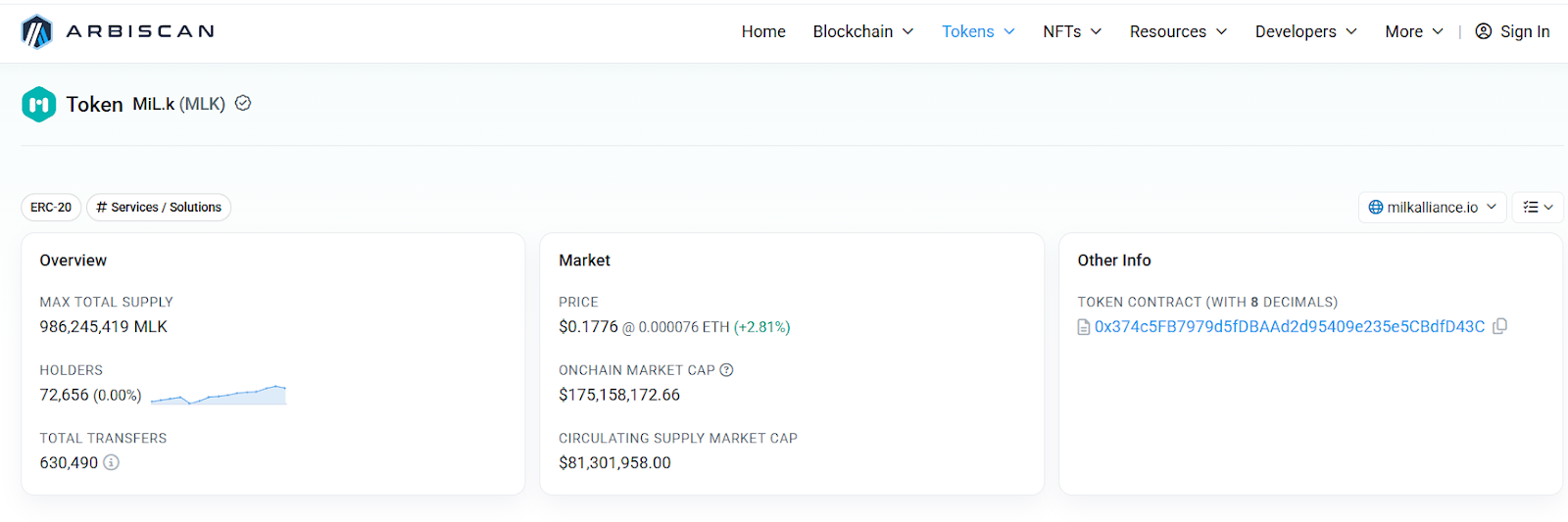Click the Sign In user icon
The height and width of the screenshot is (522, 1568).
[1484, 31]
